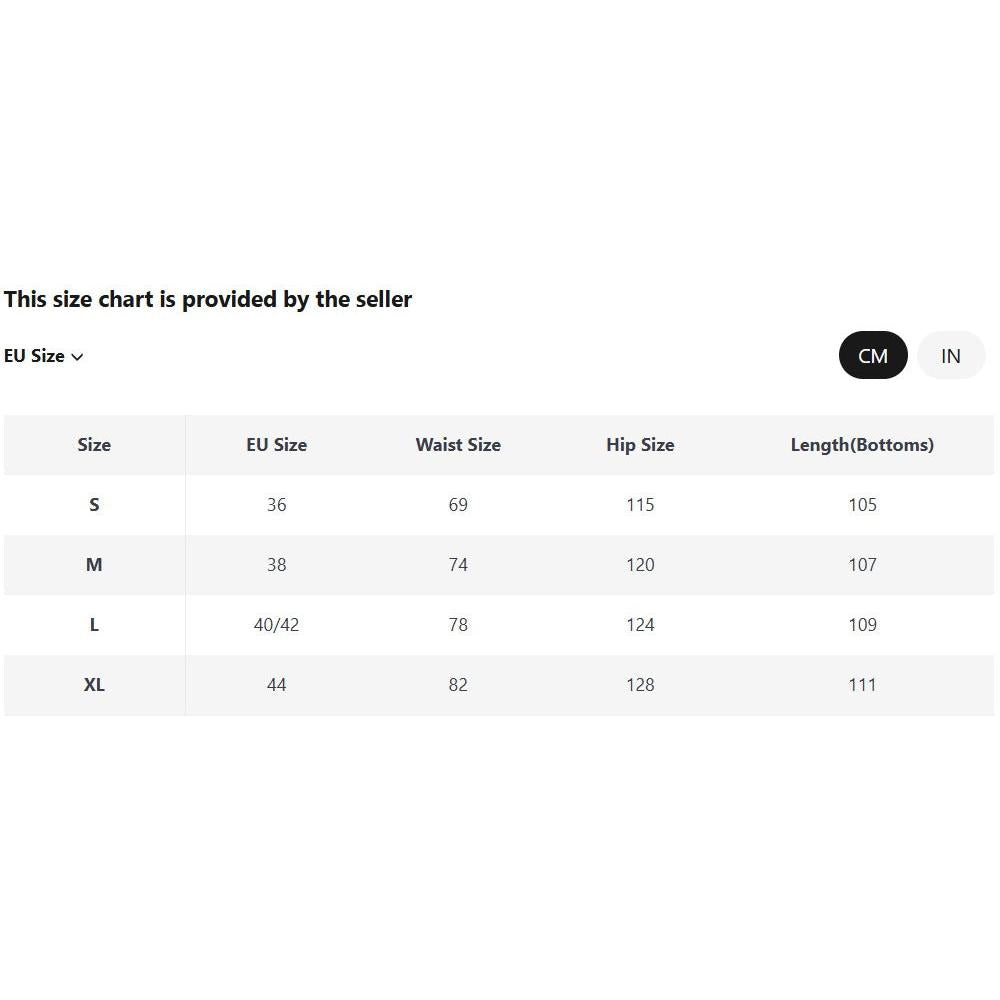Image resolution: width=1000 pixels, height=1000 pixels.
Task: Click the size chart seller notice heading
Action: pos(208,299)
